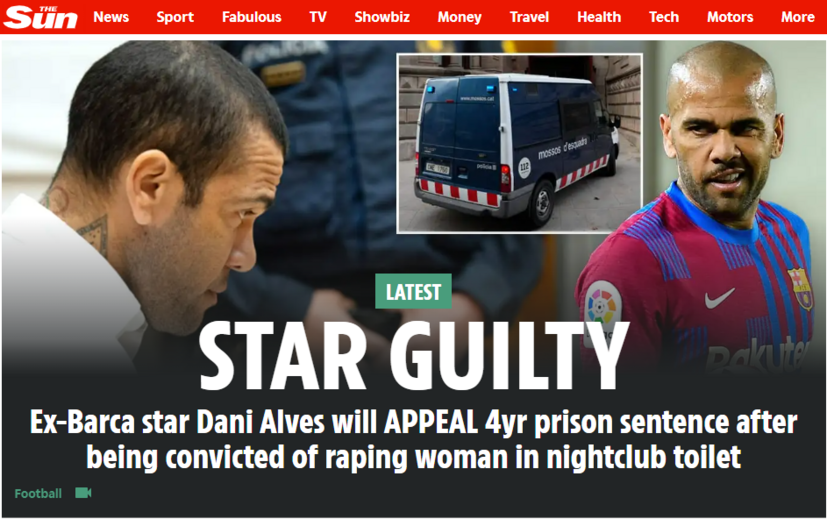Click the video camera icon beside Football
Viewport: 827px width, 519px height.
point(83,493)
